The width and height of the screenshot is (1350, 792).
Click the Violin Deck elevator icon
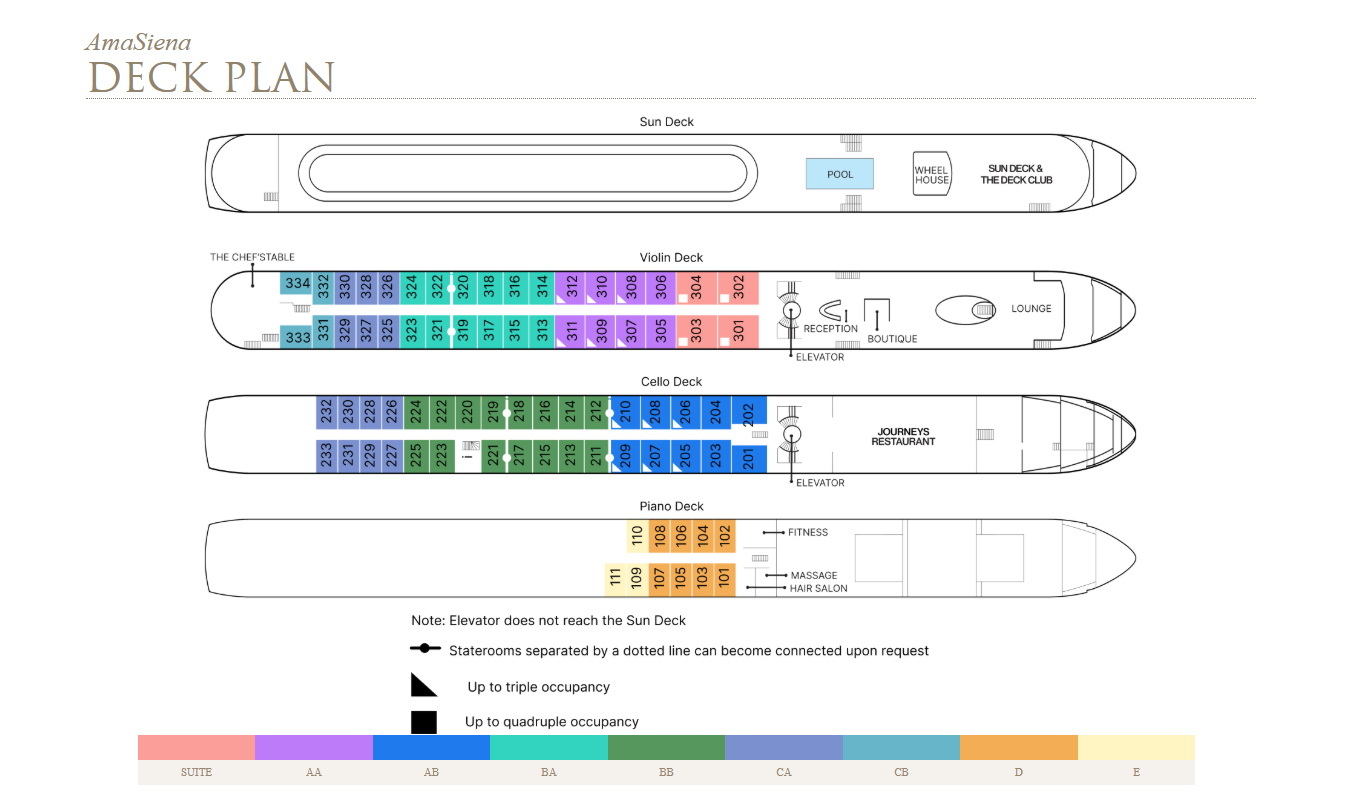pos(790,310)
